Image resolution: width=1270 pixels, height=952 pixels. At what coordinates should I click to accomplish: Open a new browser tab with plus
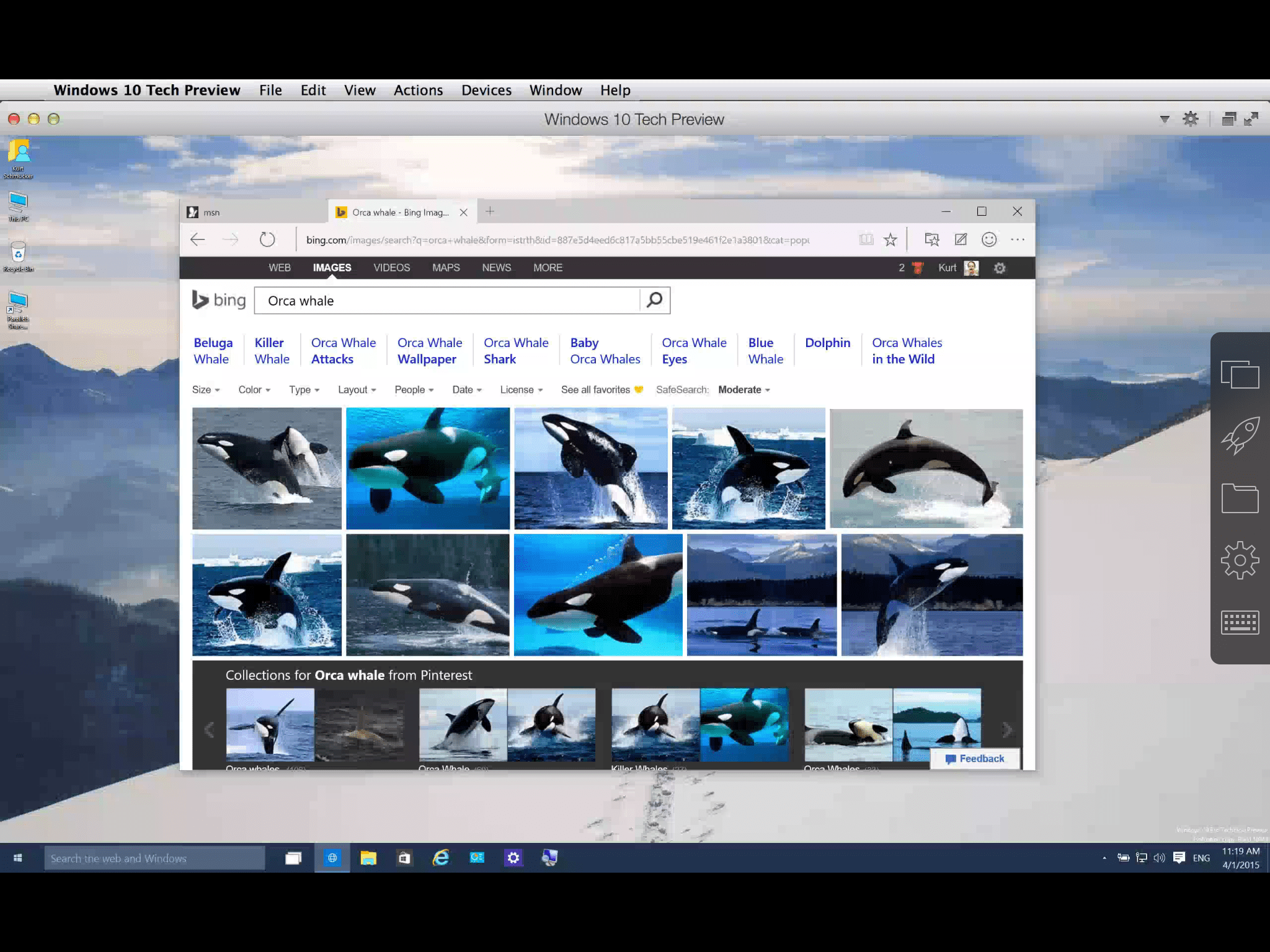point(490,211)
